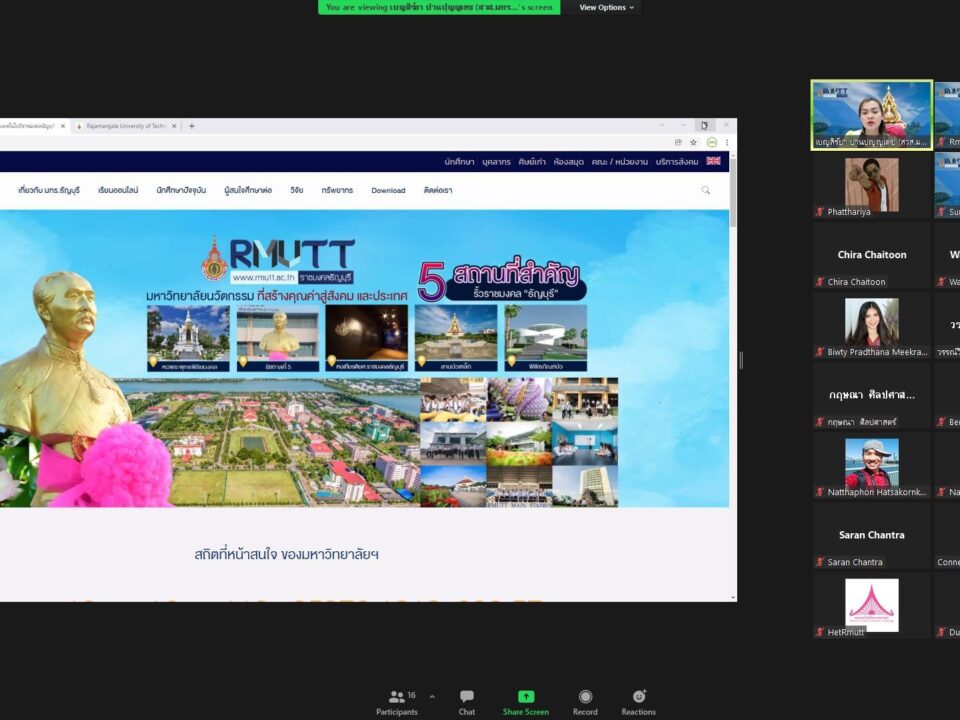Click the muted mic icon beside Chira Chaitoon
Screen dimensions: 960x720
[x=820, y=282]
